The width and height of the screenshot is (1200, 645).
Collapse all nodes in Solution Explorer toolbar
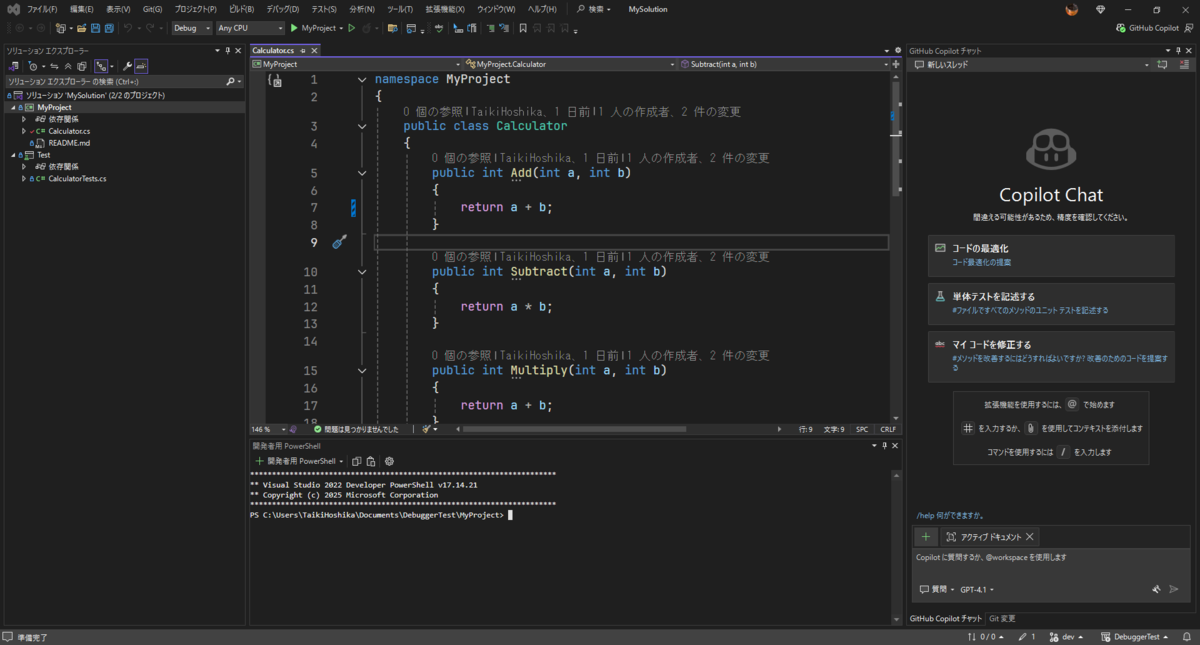tap(68, 65)
